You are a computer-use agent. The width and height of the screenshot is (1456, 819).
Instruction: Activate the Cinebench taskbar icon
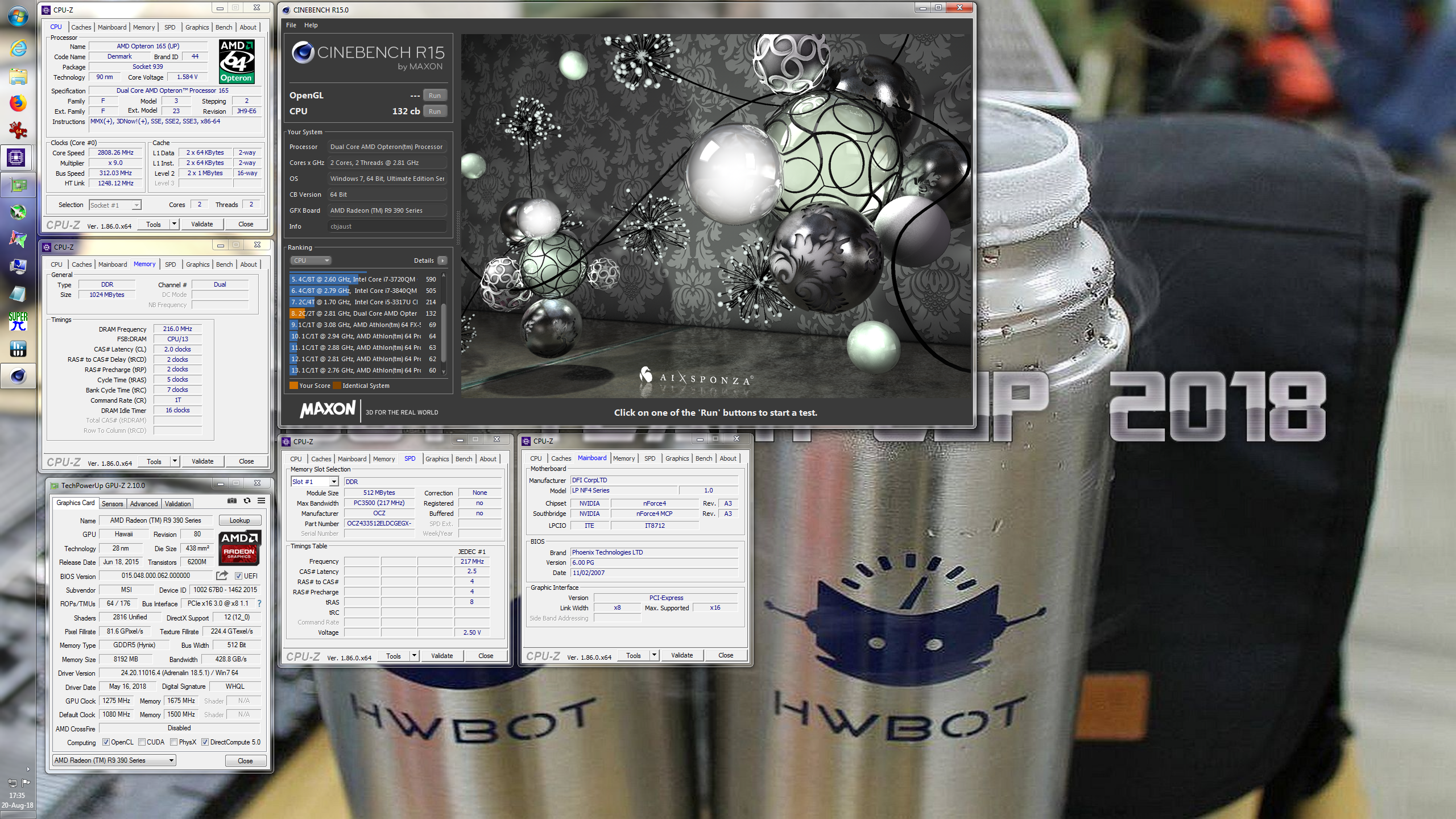coord(18,376)
